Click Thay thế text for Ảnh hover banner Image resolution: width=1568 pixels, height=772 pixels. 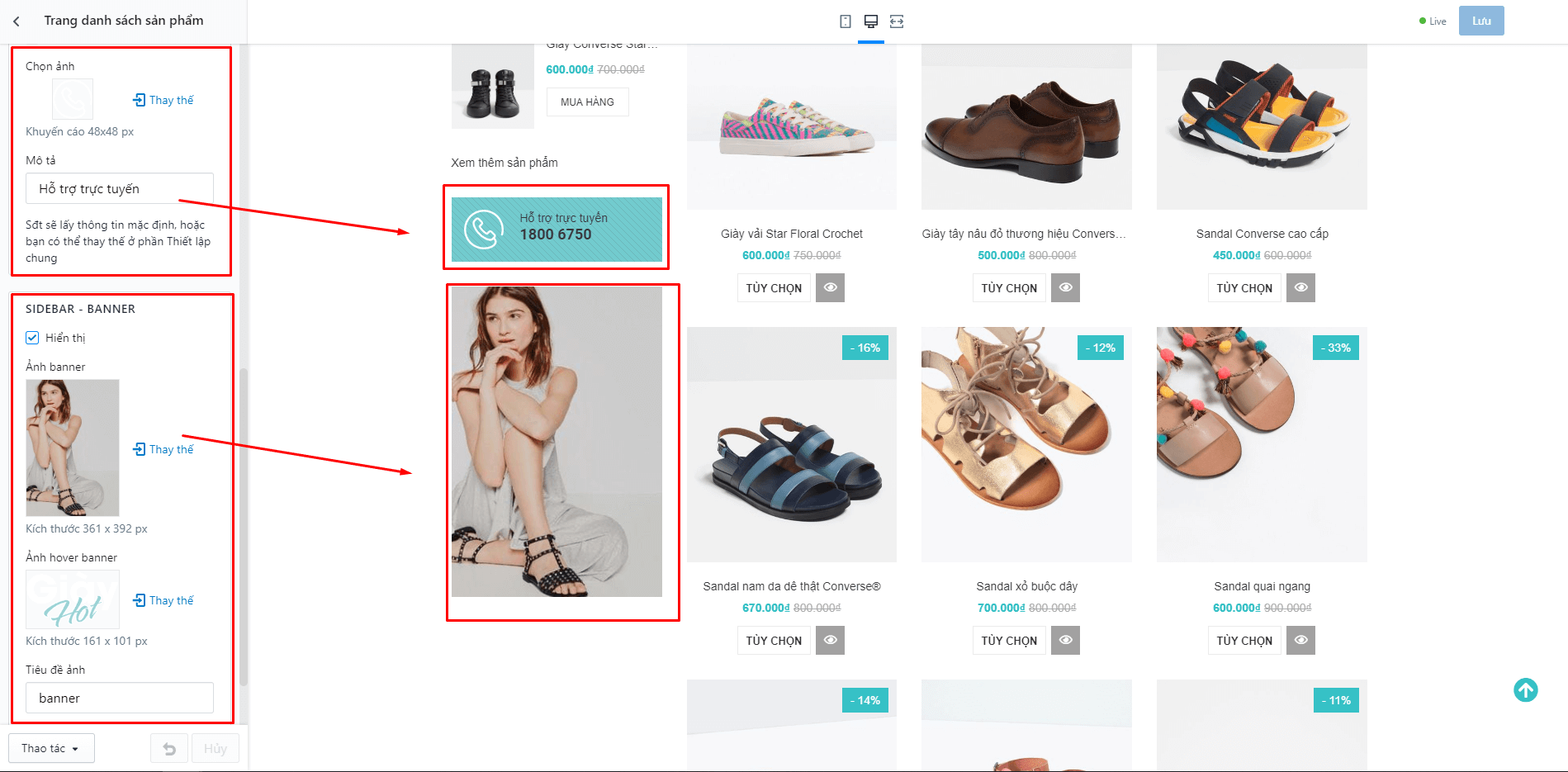tap(172, 600)
